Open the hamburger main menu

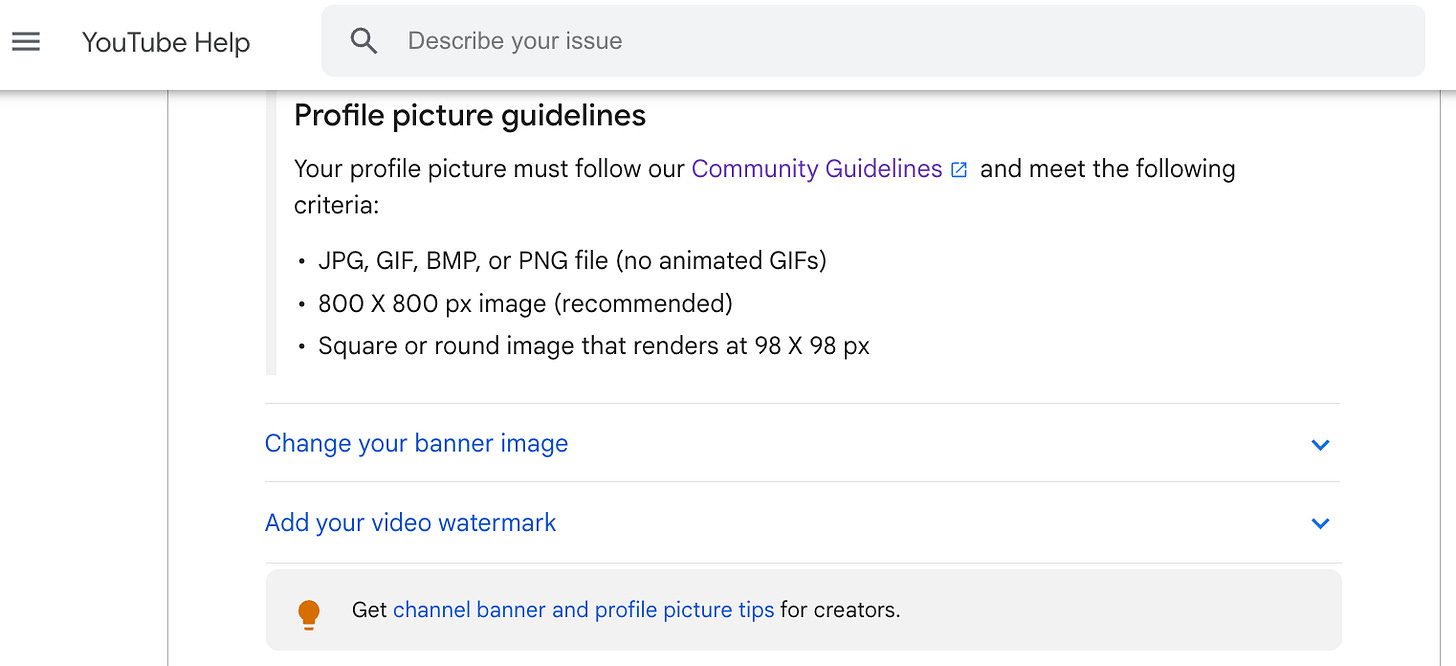[26, 42]
